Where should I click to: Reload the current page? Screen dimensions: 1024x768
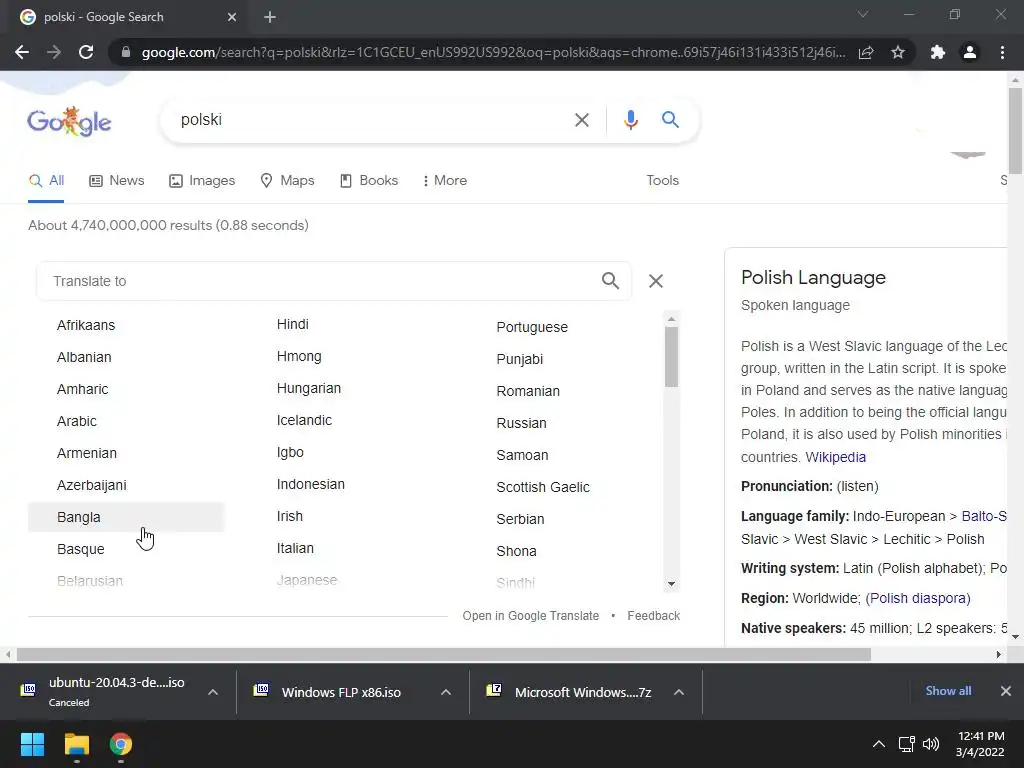(x=86, y=52)
